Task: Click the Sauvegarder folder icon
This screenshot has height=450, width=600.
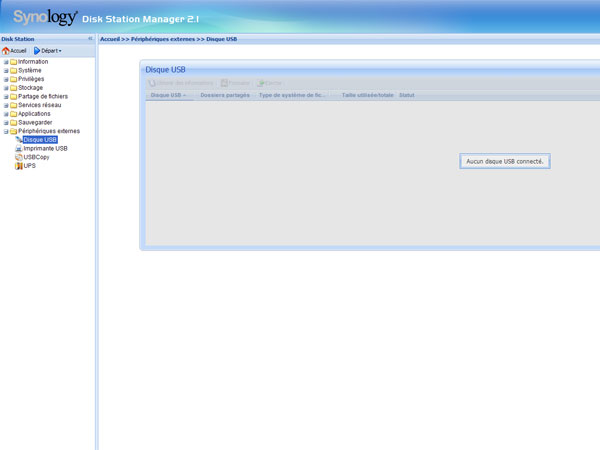Action: [x=13, y=123]
